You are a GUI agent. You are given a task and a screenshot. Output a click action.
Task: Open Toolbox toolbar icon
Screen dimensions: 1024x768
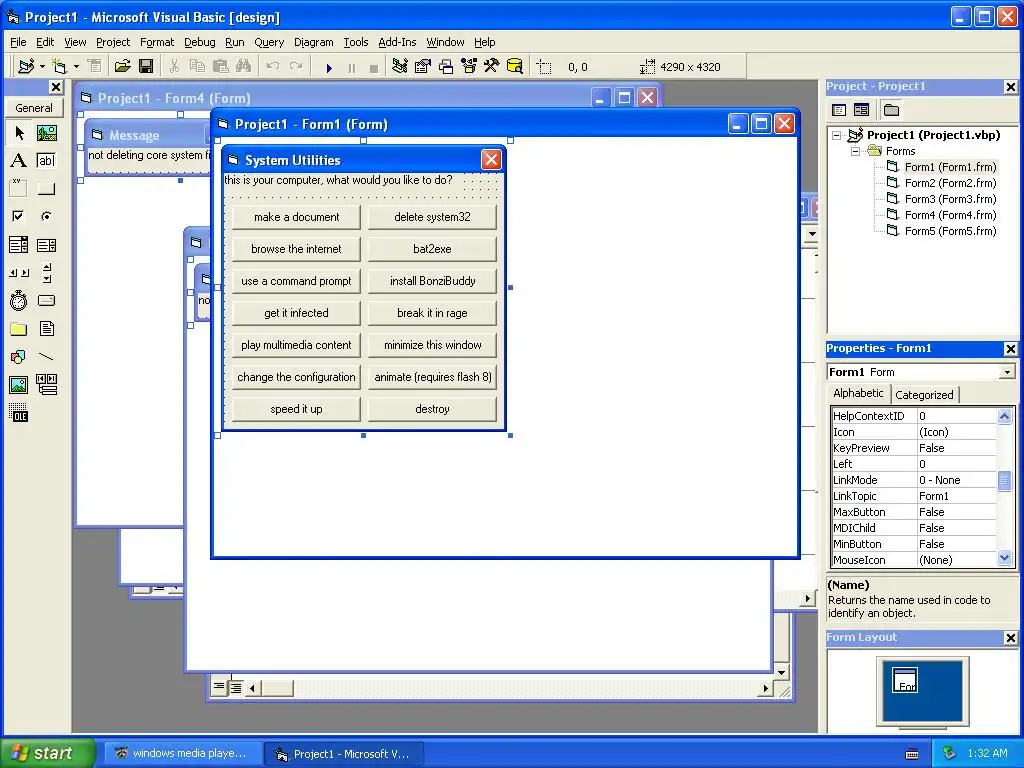(492, 67)
